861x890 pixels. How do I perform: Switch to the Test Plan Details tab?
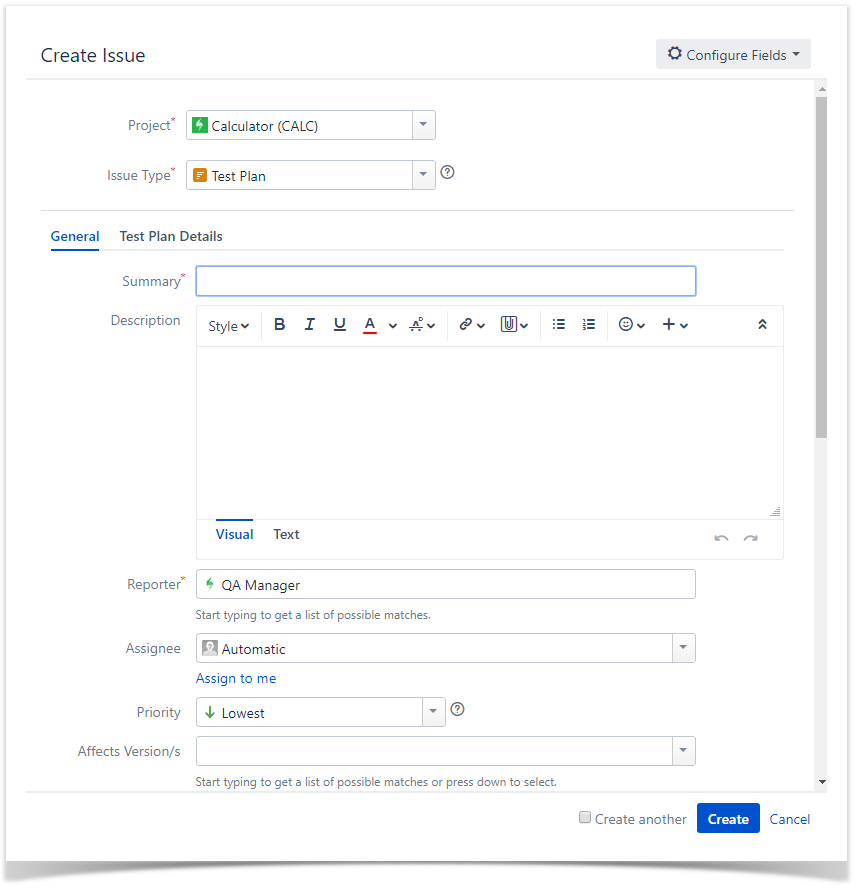coord(171,236)
